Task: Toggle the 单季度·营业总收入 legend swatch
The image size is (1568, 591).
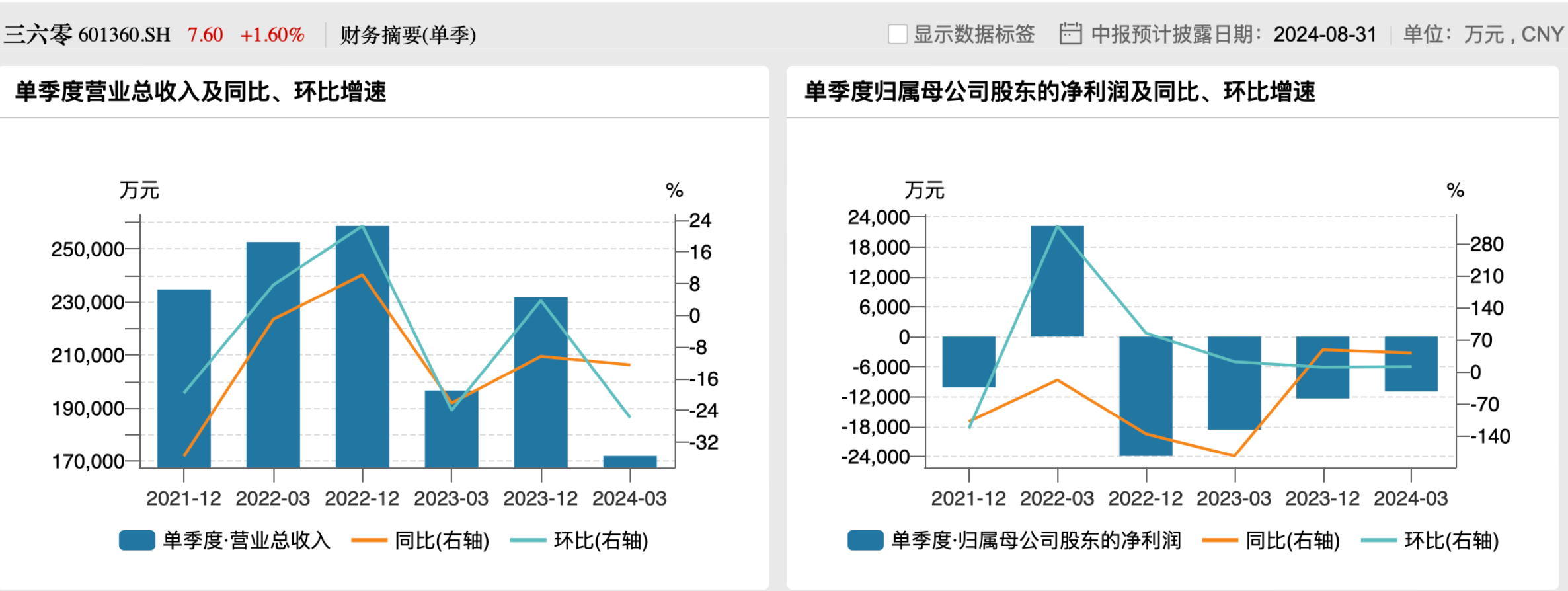Action: pos(137,540)
